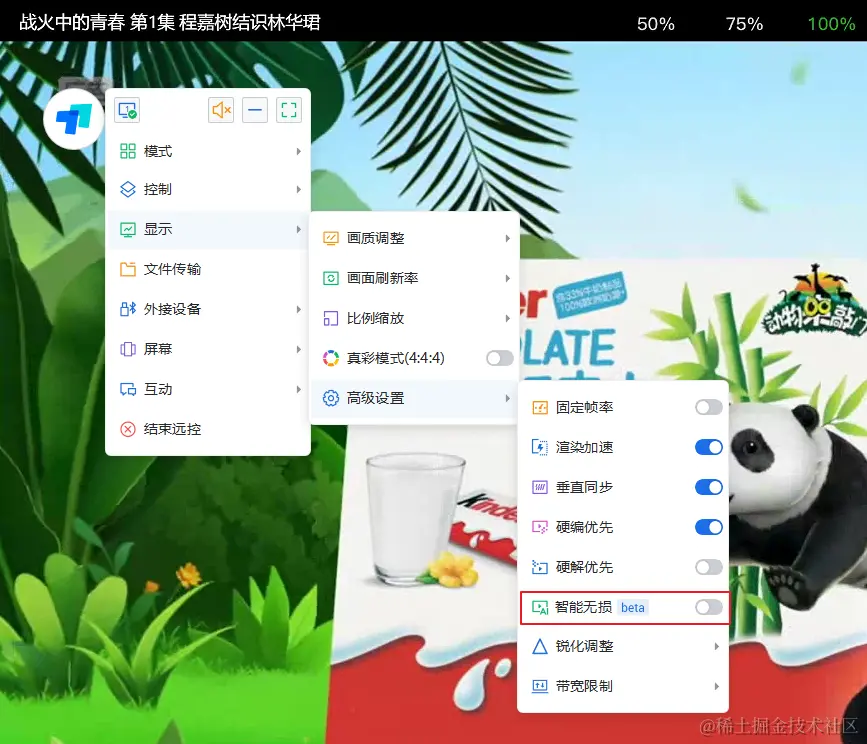
Task: Expand the 比例缩放 submenu arrow
Action: (x=508, y=318)
